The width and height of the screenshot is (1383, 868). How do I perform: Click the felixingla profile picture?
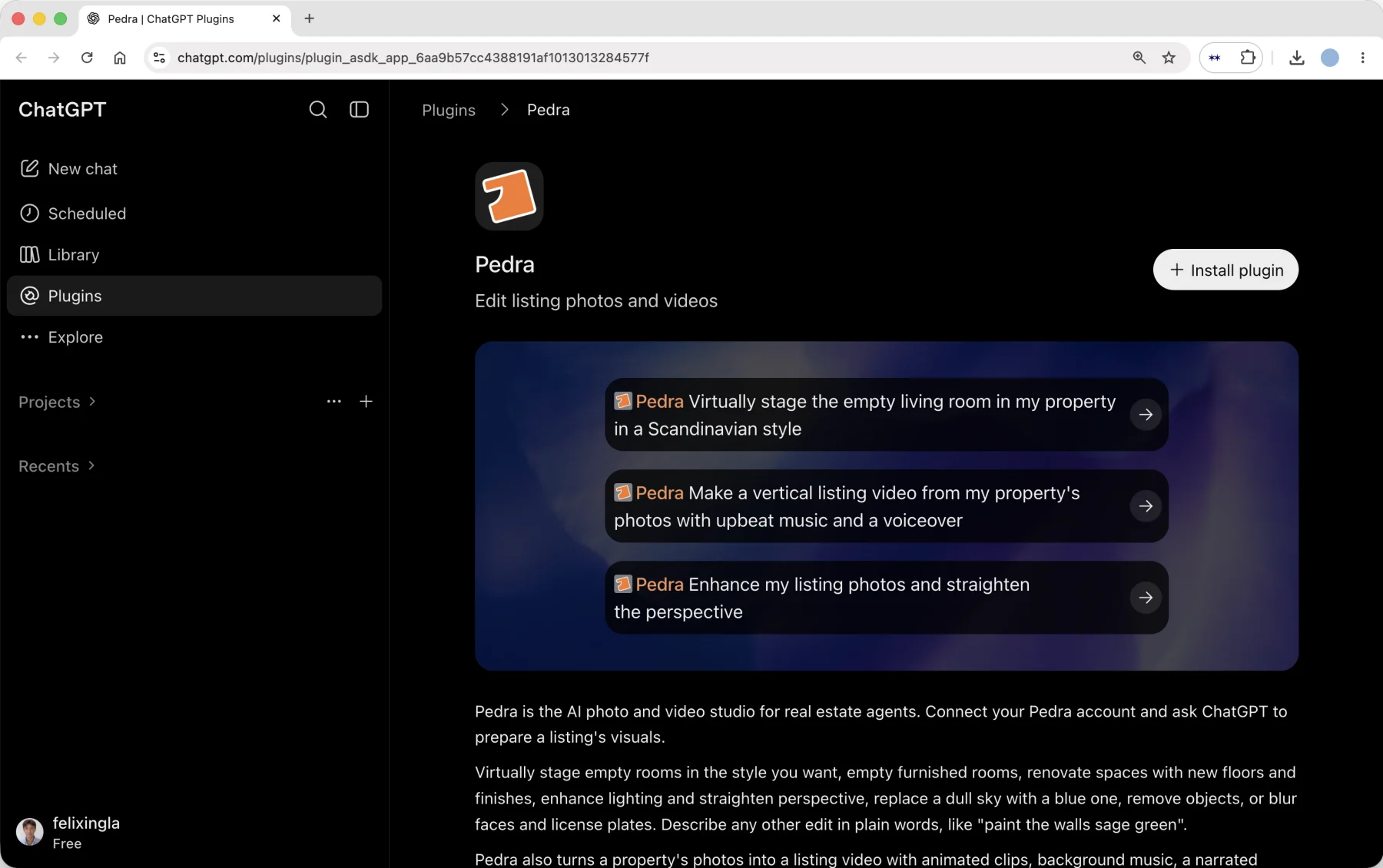coord(30,832)
